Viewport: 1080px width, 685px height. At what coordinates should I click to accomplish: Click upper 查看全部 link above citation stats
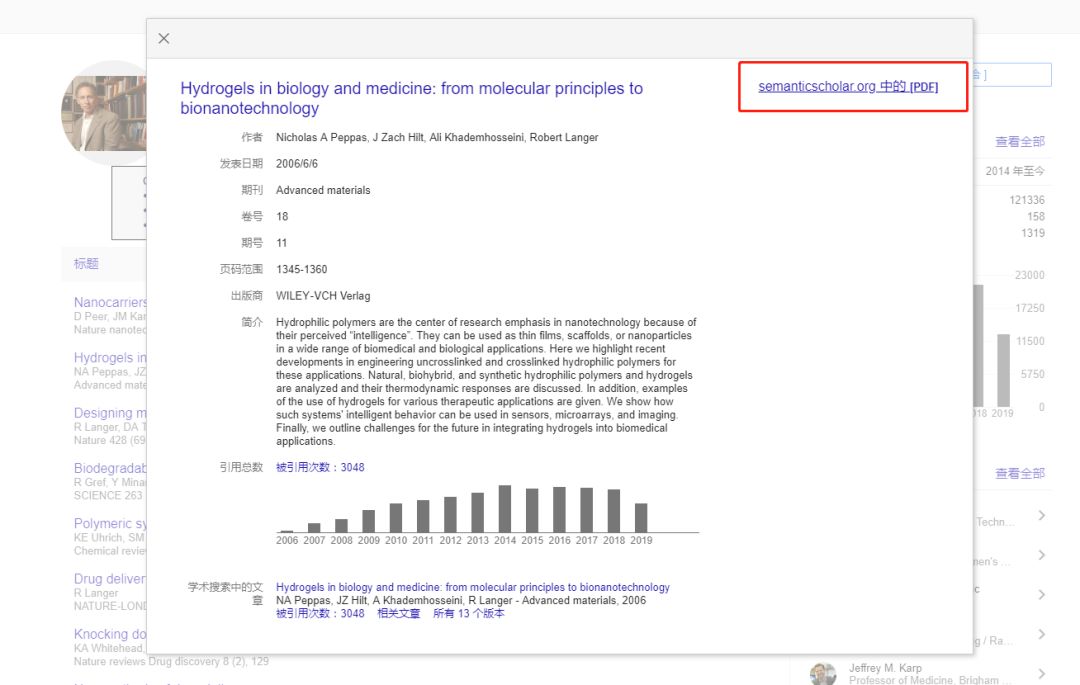tap(1019, 142)
